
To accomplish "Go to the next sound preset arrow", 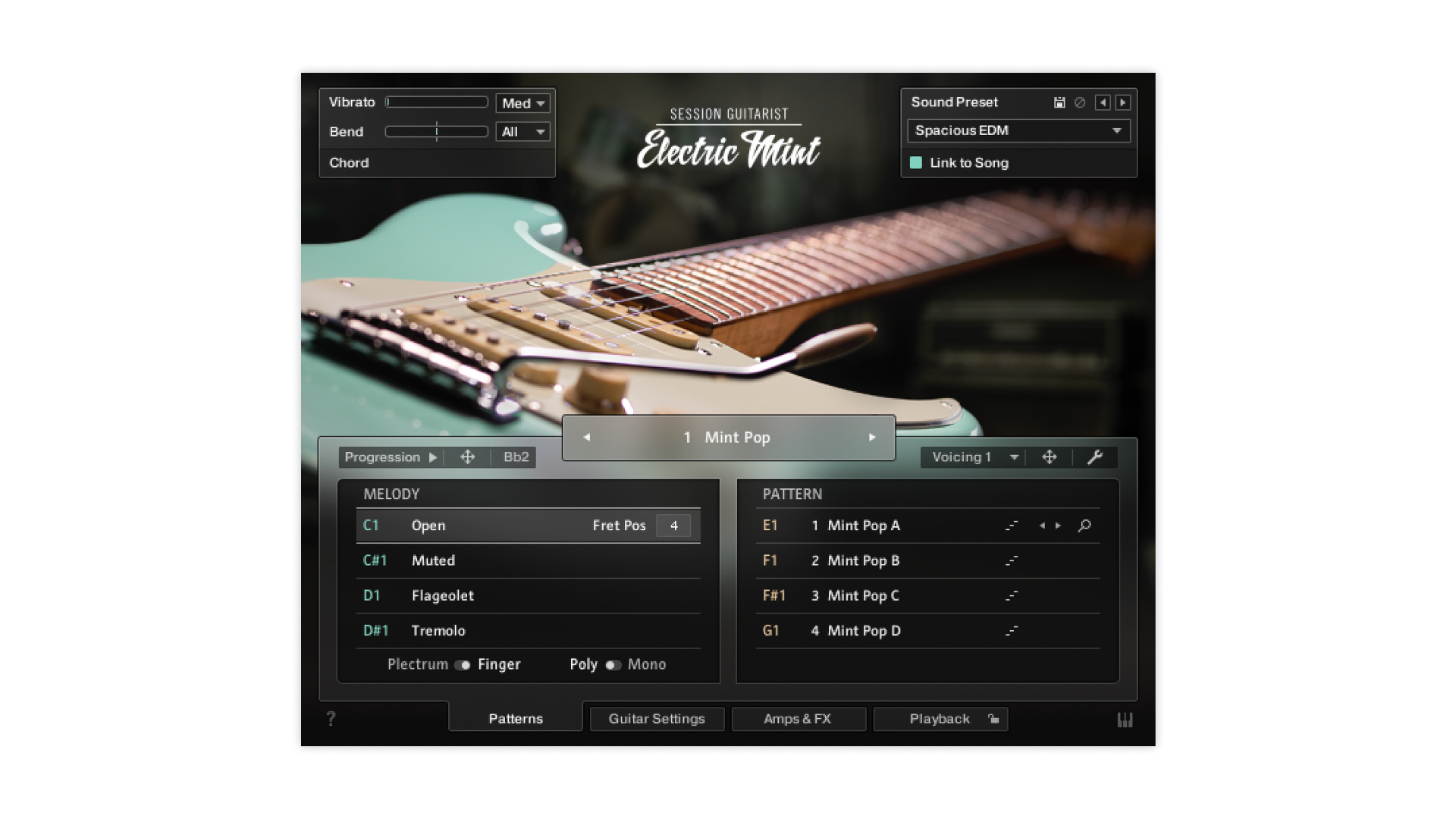I will point(1123,102).
